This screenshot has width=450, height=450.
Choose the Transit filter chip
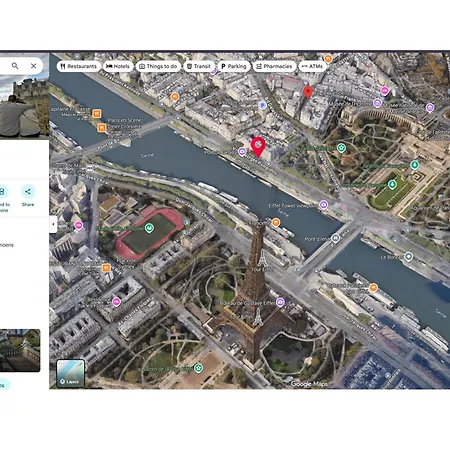coord(199,66)
